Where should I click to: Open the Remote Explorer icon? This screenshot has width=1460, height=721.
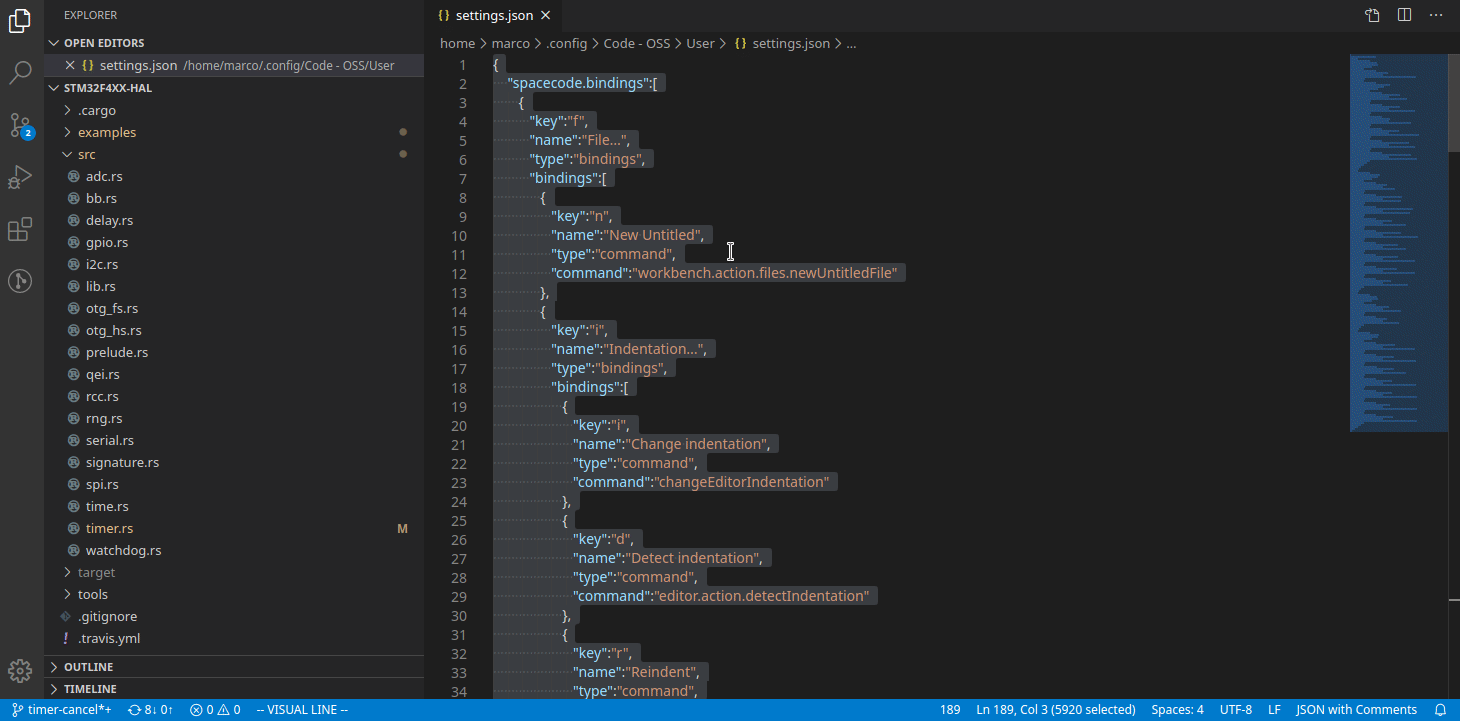click(21, 281)
